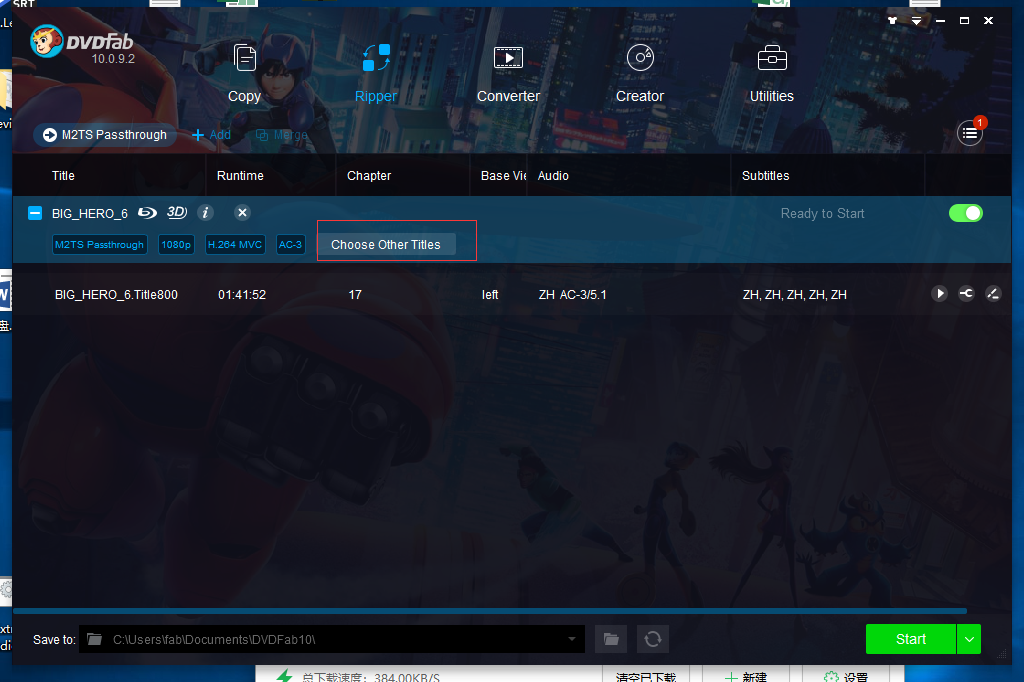The height and width of the screenshot is (682, 1024).
Task: Click 新建 in the download manager window
Action: click(746, 676)
